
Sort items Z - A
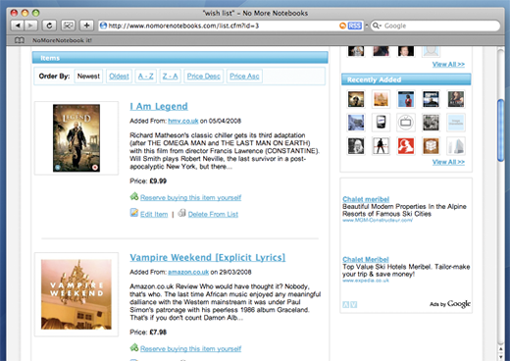[x=170, y=76]
